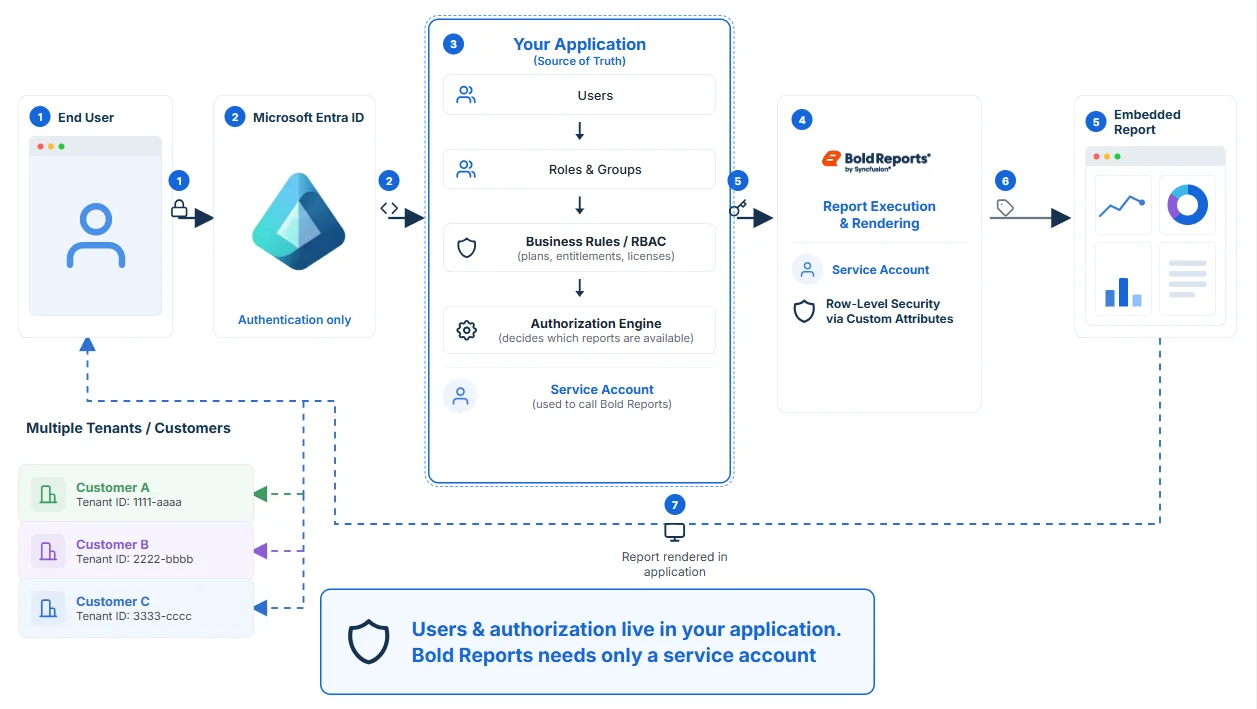Click the "Microsoft Entra ID" heading
Screen dimensions: 1257x709
coord(308,117)
